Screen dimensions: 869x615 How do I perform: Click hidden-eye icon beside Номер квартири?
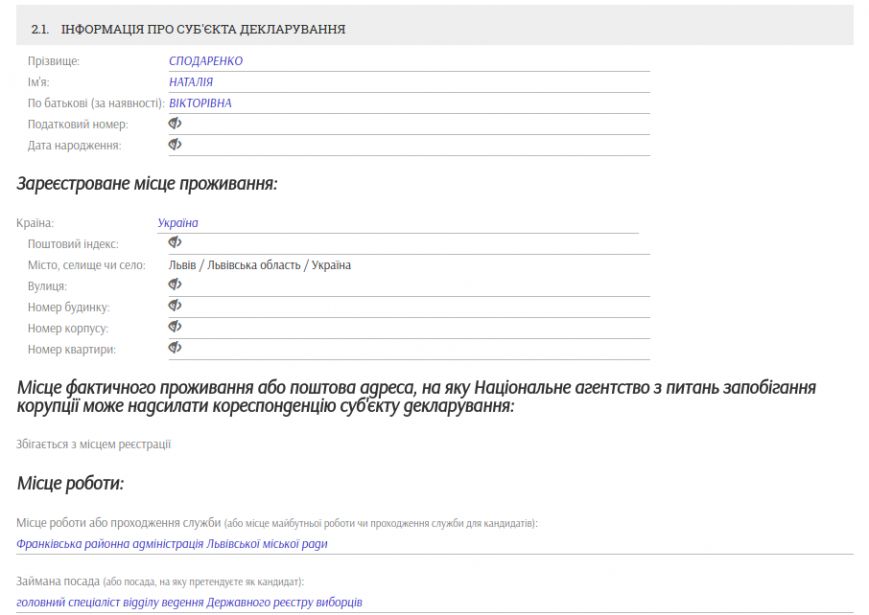point(175,347)
